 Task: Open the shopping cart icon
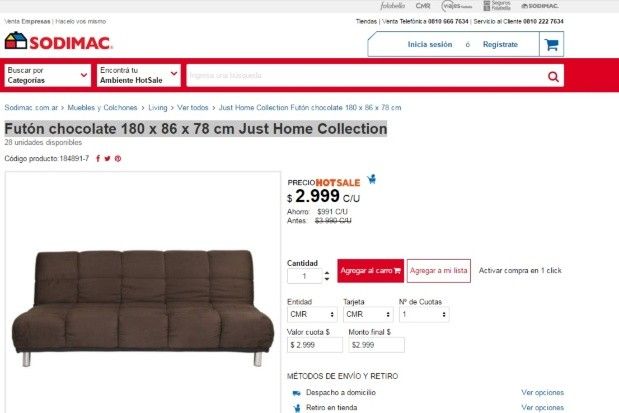click(x=551, y=44)
